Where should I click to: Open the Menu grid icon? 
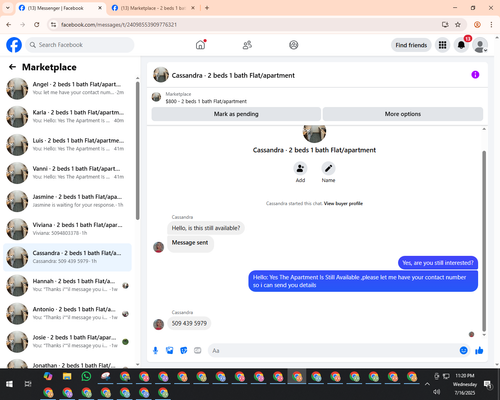coord(442,45)
